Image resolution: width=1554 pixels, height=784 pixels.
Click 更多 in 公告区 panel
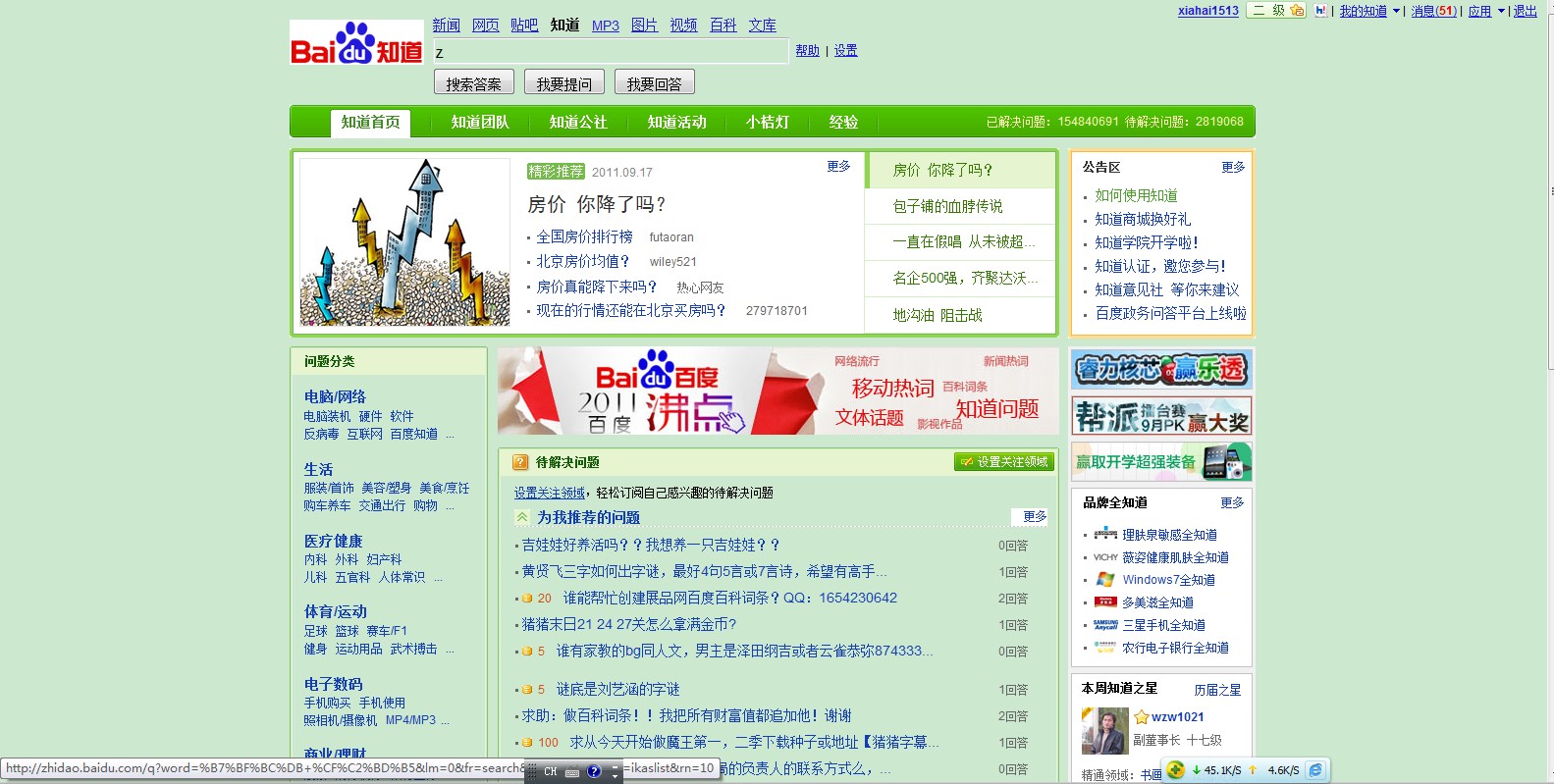coord(1233,167)
